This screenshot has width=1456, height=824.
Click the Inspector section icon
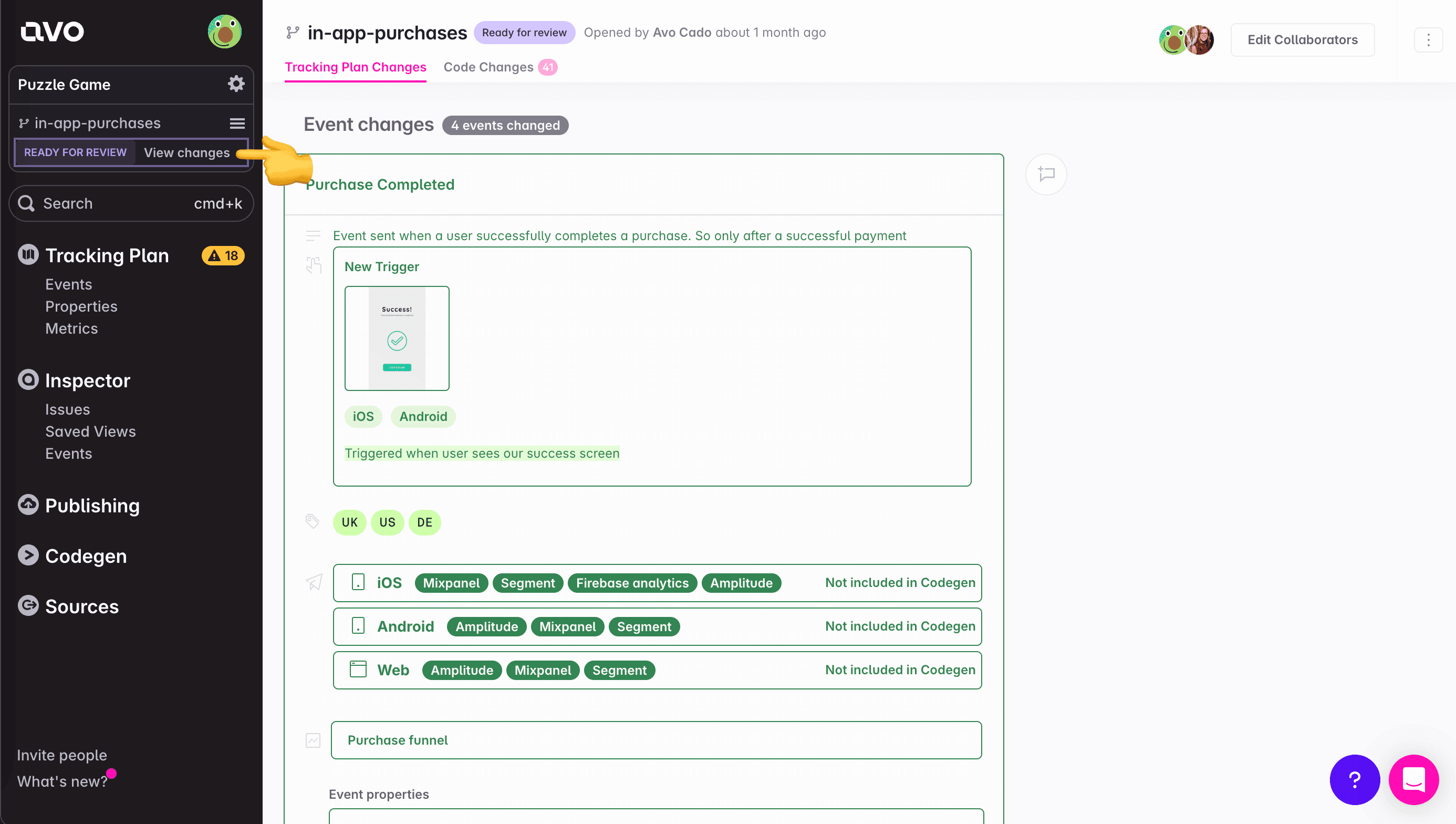coord(28,380)
